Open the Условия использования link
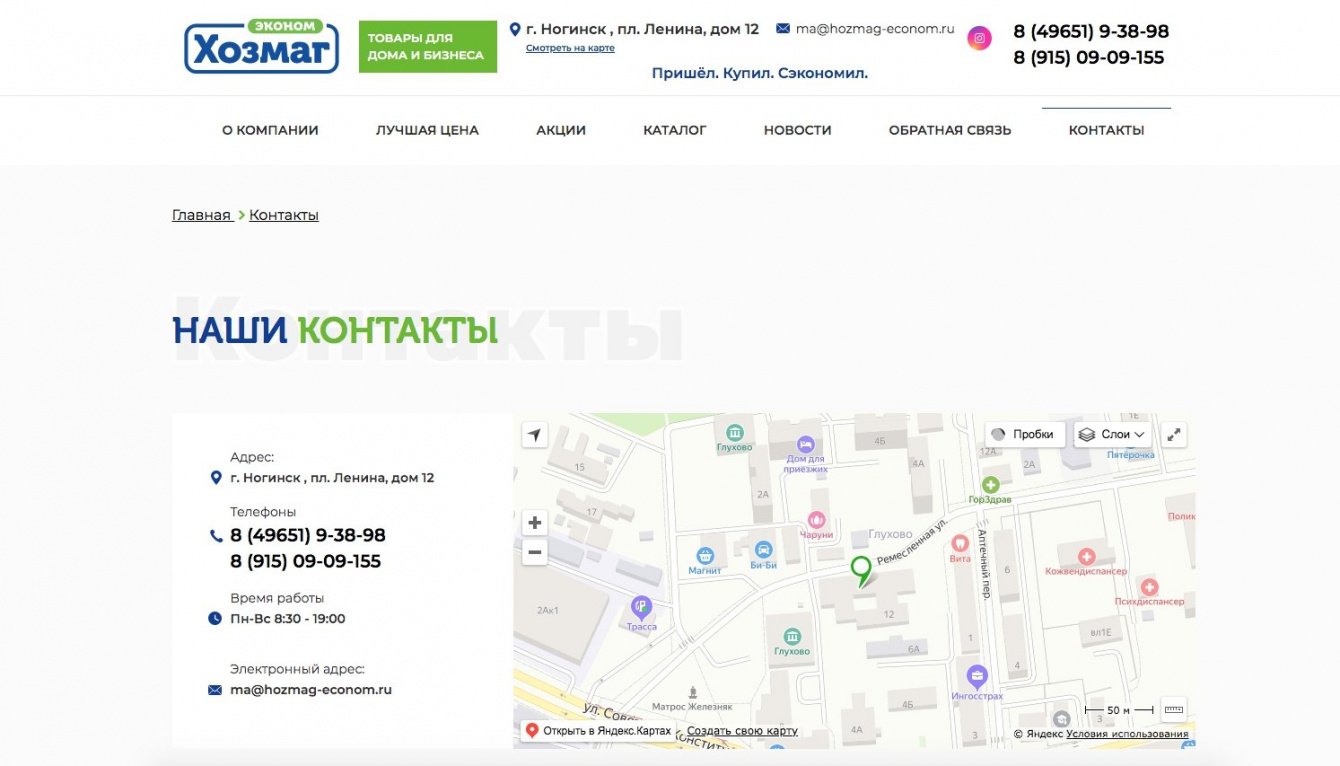The image size is (1340, 766). click(1127, 734)
